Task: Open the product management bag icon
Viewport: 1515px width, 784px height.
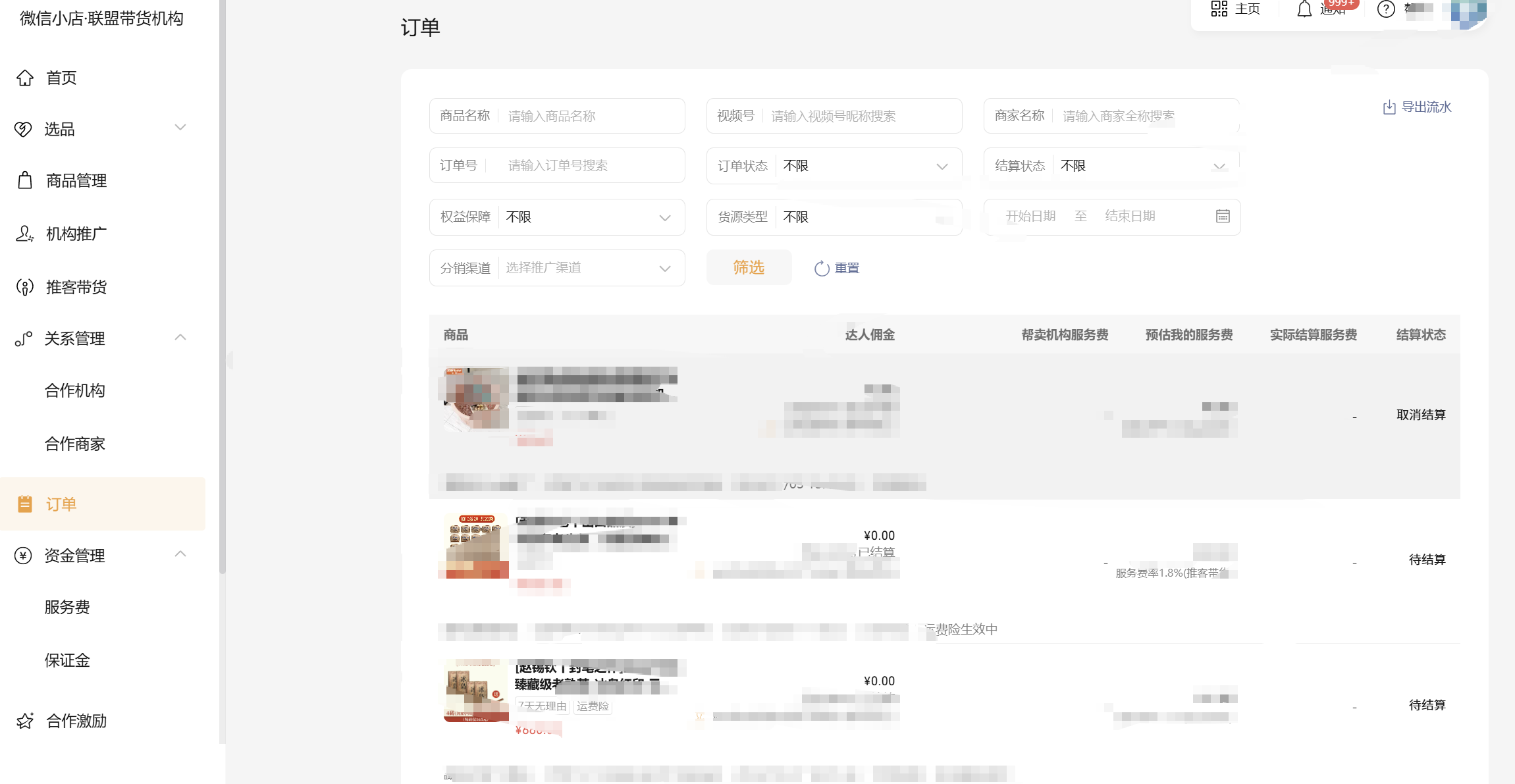Action: pyautogui.click(x=25, y=180)
